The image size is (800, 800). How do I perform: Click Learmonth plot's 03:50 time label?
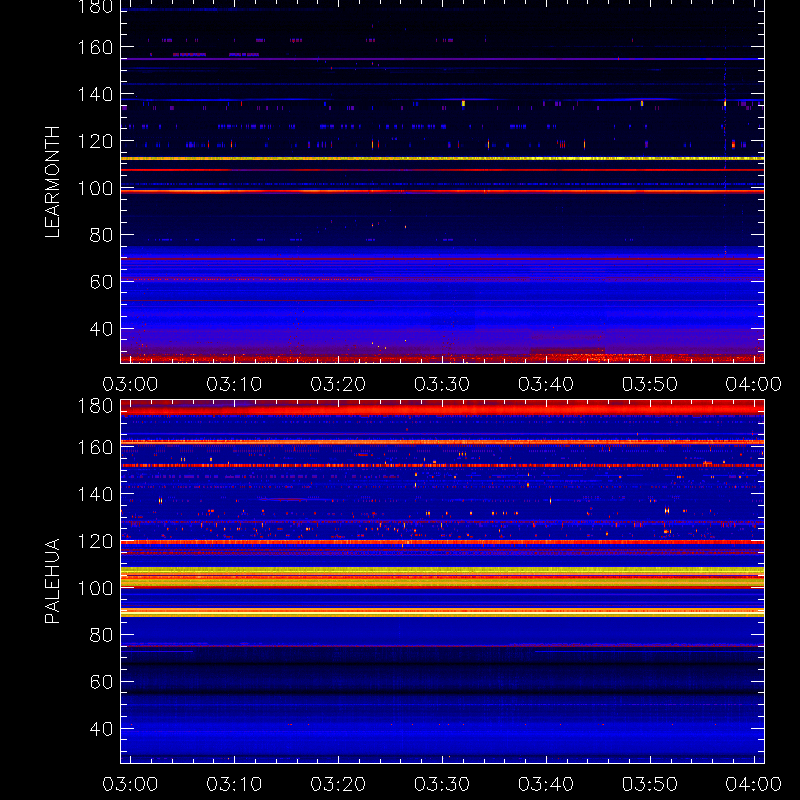649,384
